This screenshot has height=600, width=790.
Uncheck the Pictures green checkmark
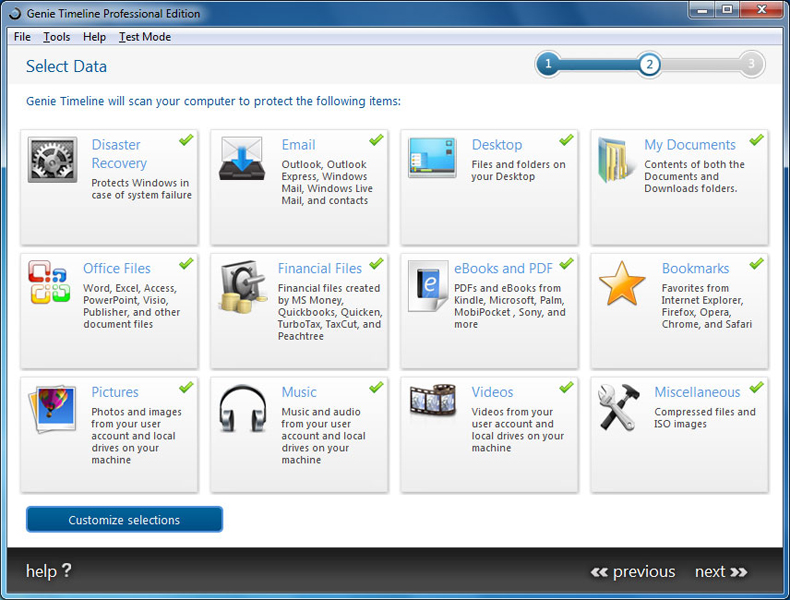[186, 387]
